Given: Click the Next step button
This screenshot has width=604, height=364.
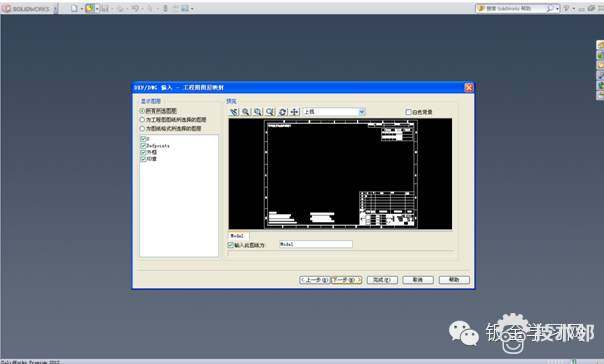Looking at the screenshot, I should 347,280.
